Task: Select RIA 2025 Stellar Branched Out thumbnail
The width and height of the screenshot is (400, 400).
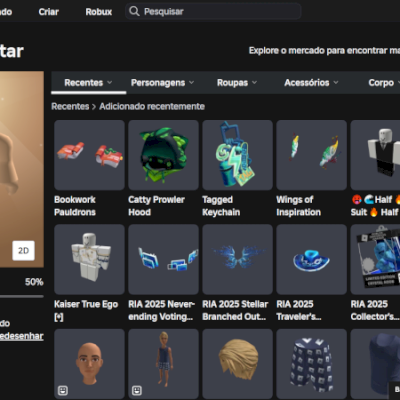Action: [x=237, y=259]
